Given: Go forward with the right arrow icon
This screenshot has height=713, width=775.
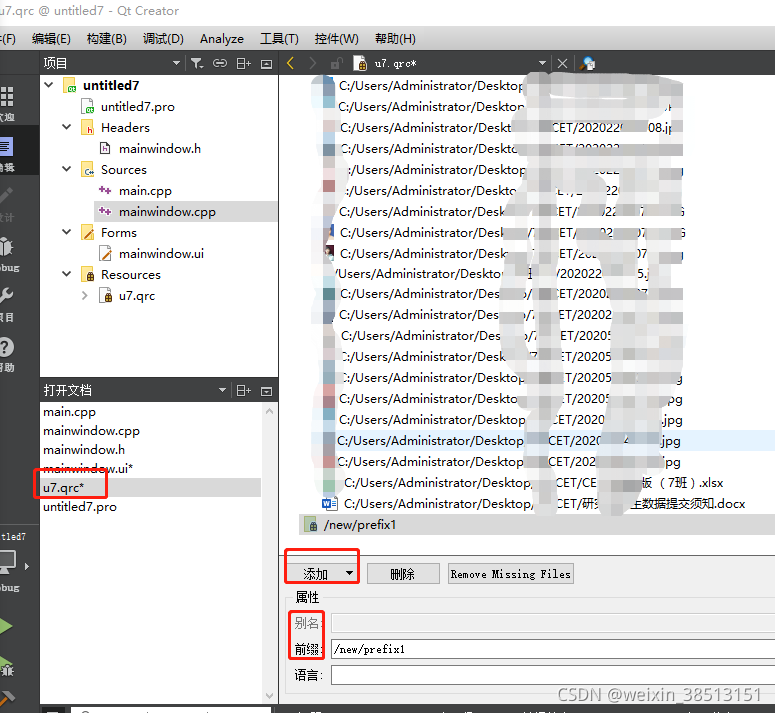Looking at the screenshot, I should 312,63.
